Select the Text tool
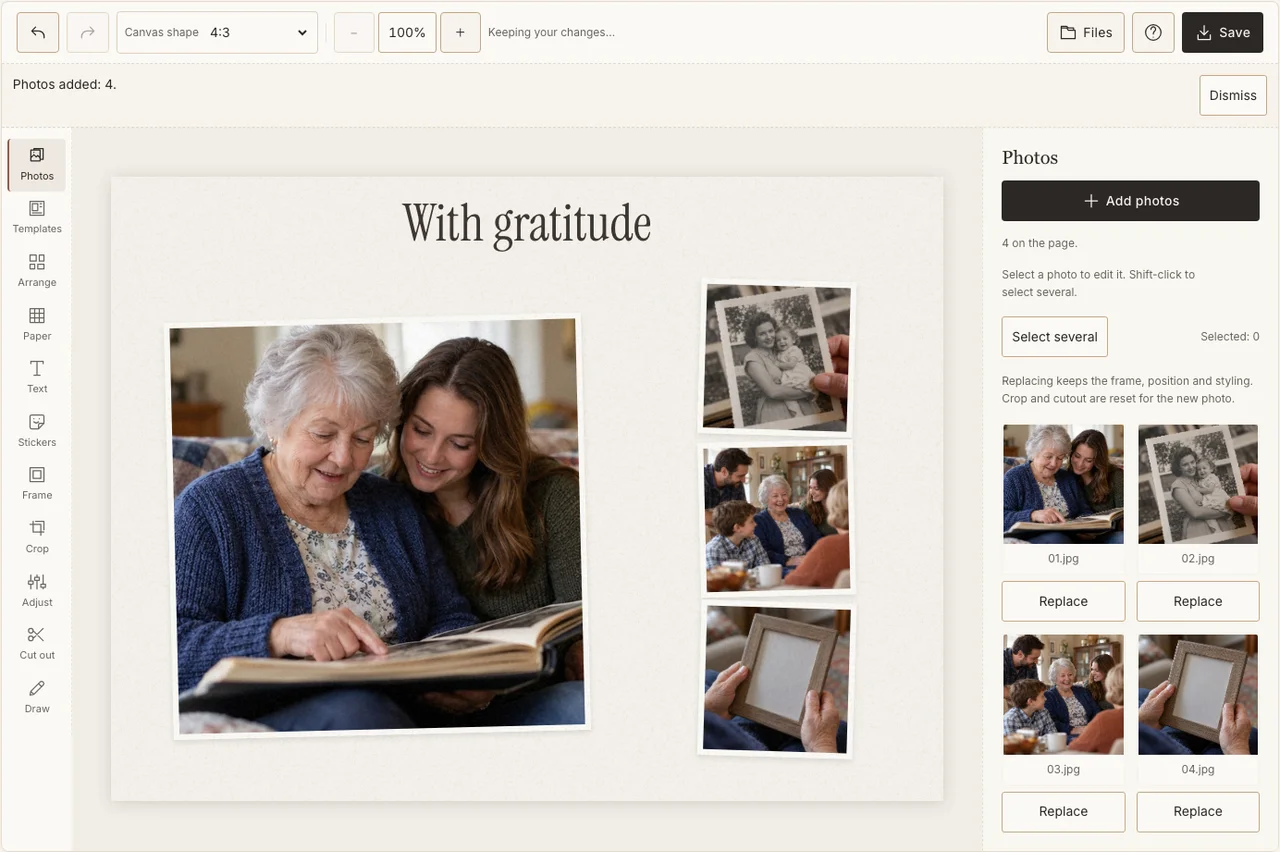The width and height of the screenshot is (1280, 852). (37, 378)
